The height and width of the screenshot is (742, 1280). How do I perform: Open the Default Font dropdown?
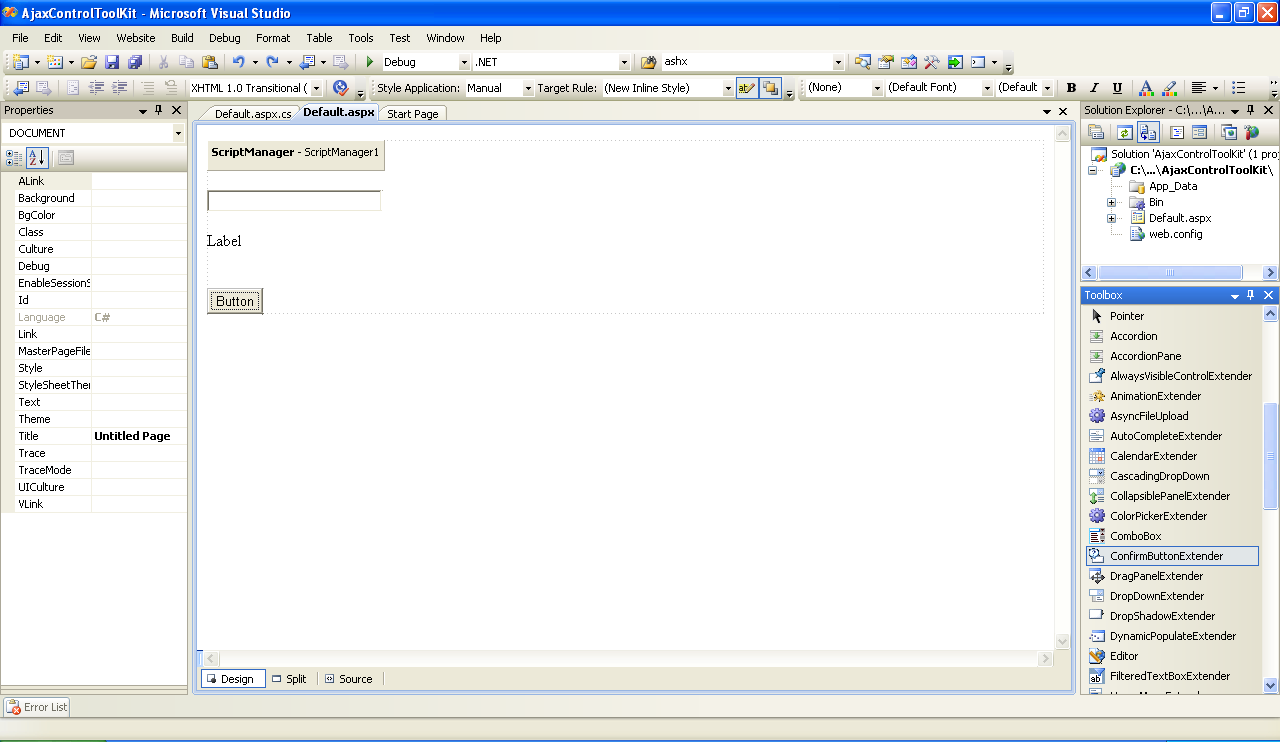[987, 88]
